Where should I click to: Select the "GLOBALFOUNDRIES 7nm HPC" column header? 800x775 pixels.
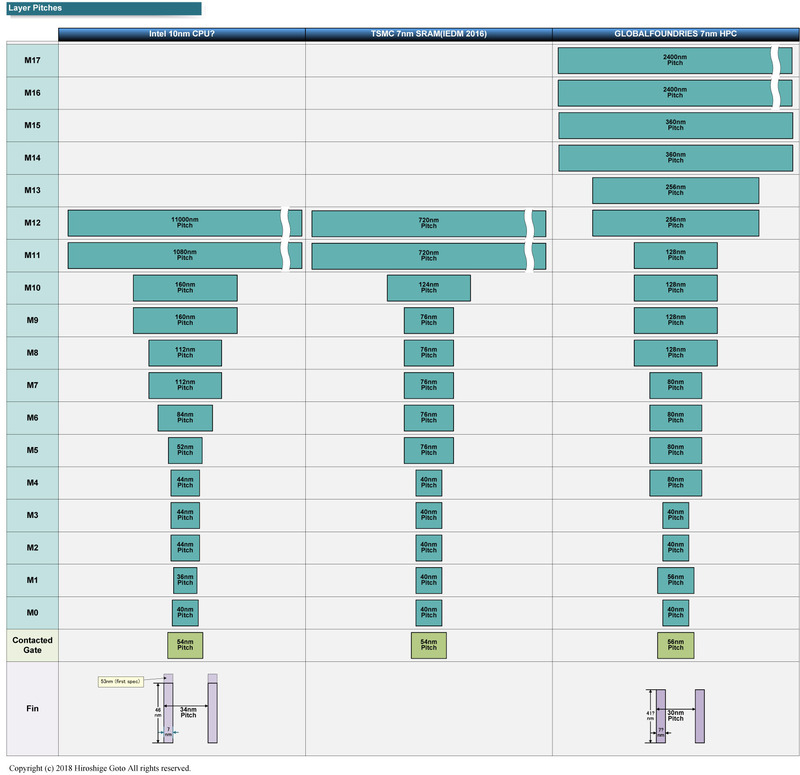click(676, 34)
